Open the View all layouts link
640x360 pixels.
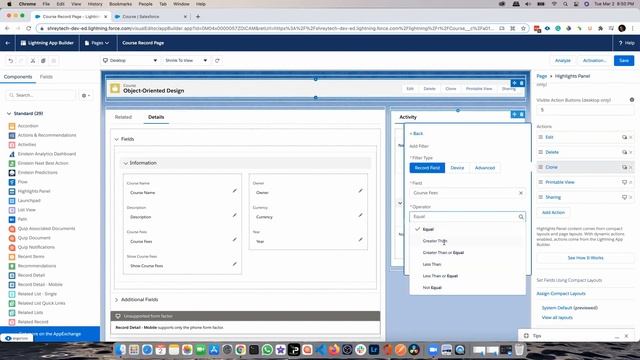[x=557, y=318]
